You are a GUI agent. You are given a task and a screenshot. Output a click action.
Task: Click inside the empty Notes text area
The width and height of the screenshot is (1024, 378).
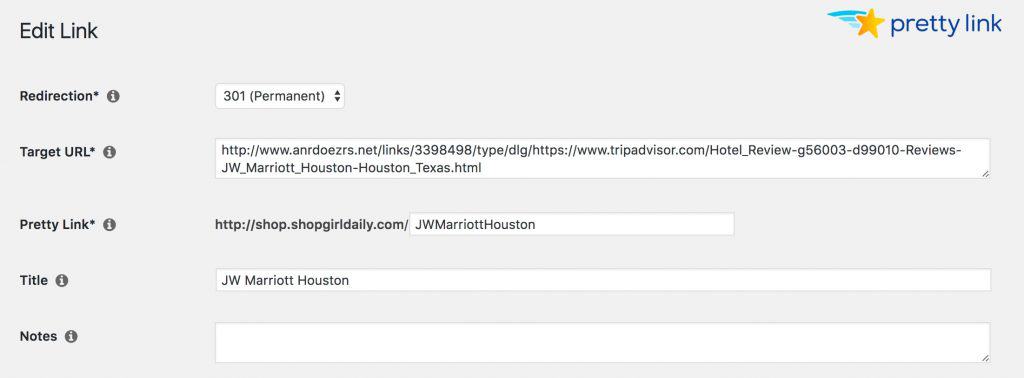point(602,343)
